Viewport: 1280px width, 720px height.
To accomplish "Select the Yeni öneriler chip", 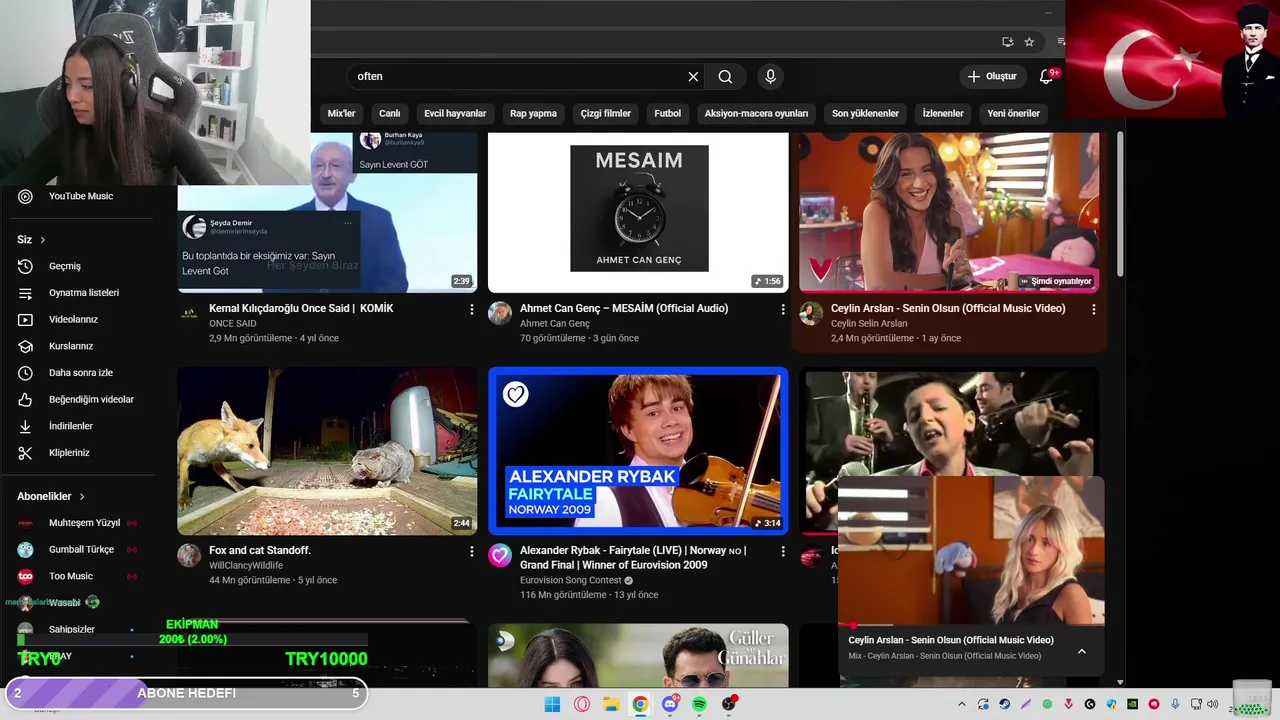I will 1013,113.
